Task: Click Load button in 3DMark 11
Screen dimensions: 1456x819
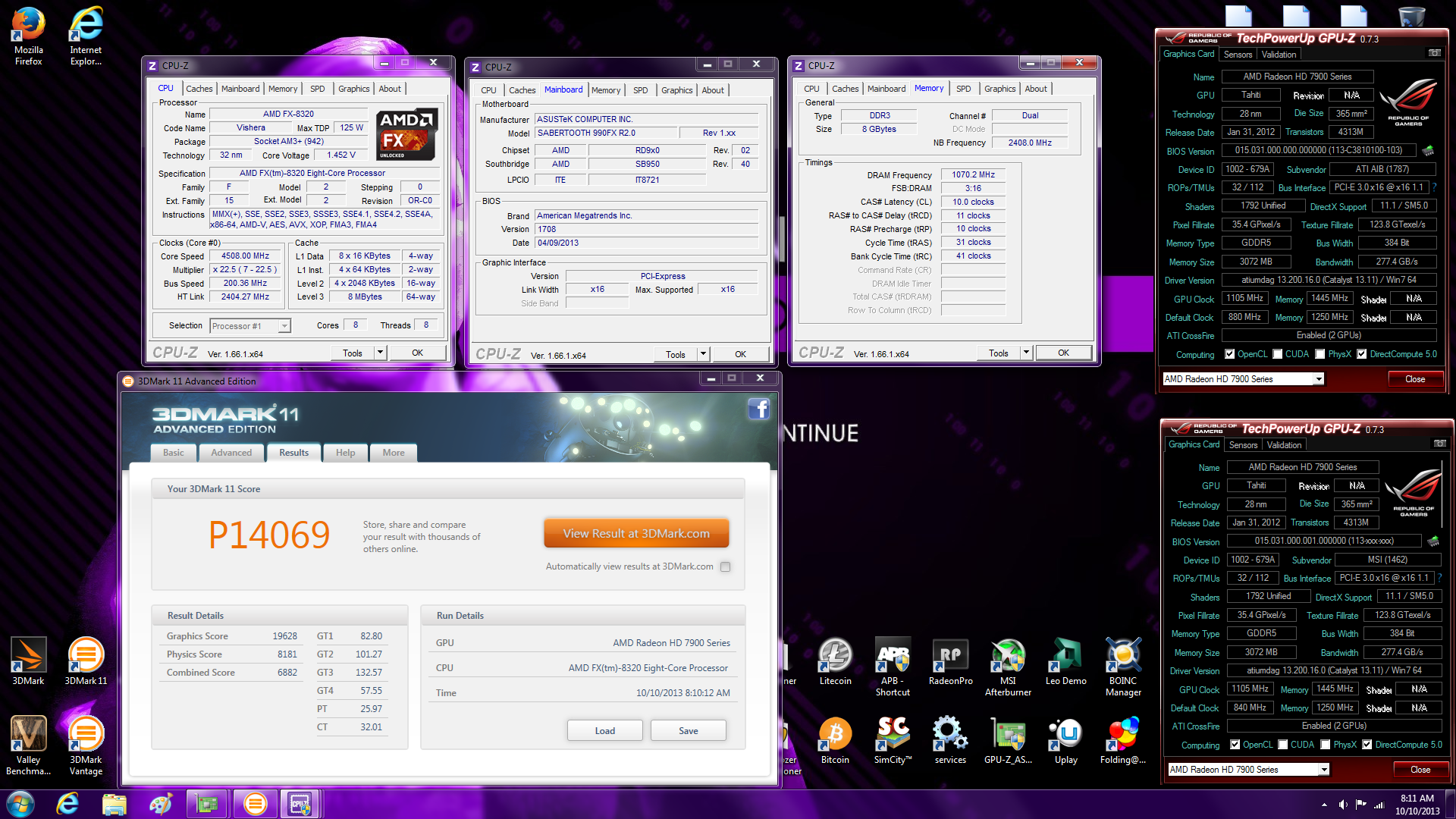Action: pos(605,731)
